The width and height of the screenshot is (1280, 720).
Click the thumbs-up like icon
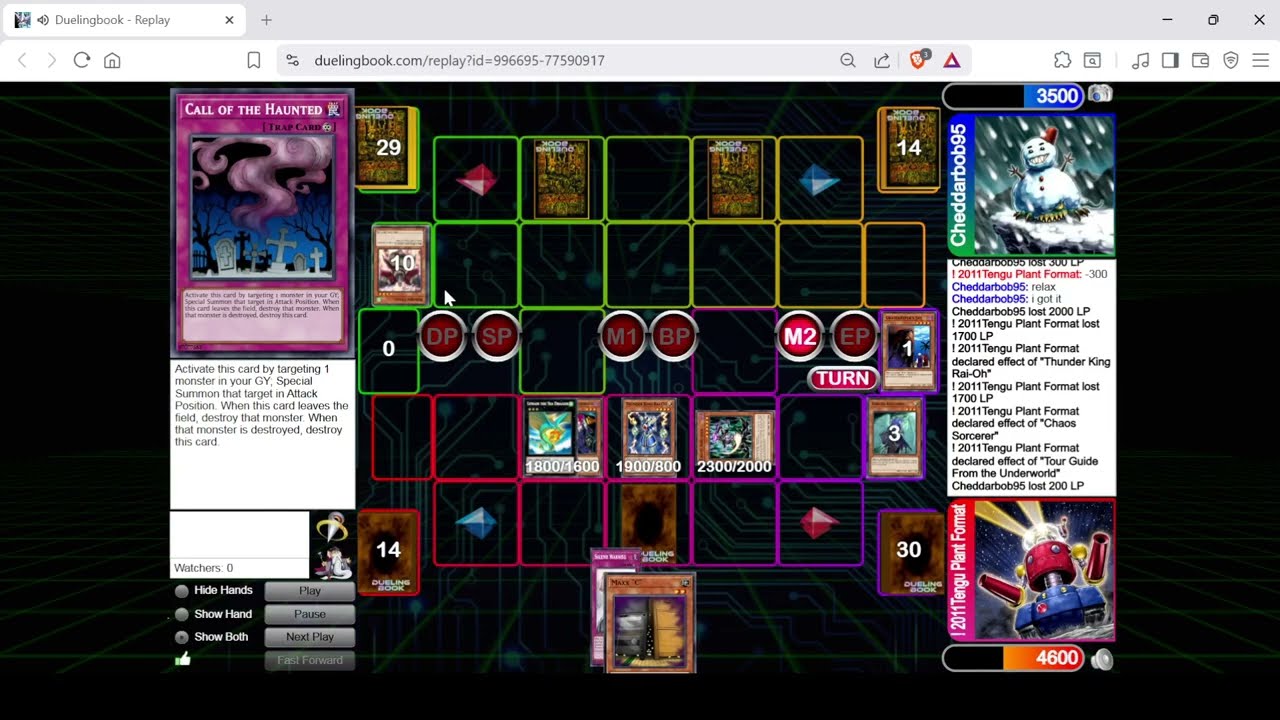(183, 659)
